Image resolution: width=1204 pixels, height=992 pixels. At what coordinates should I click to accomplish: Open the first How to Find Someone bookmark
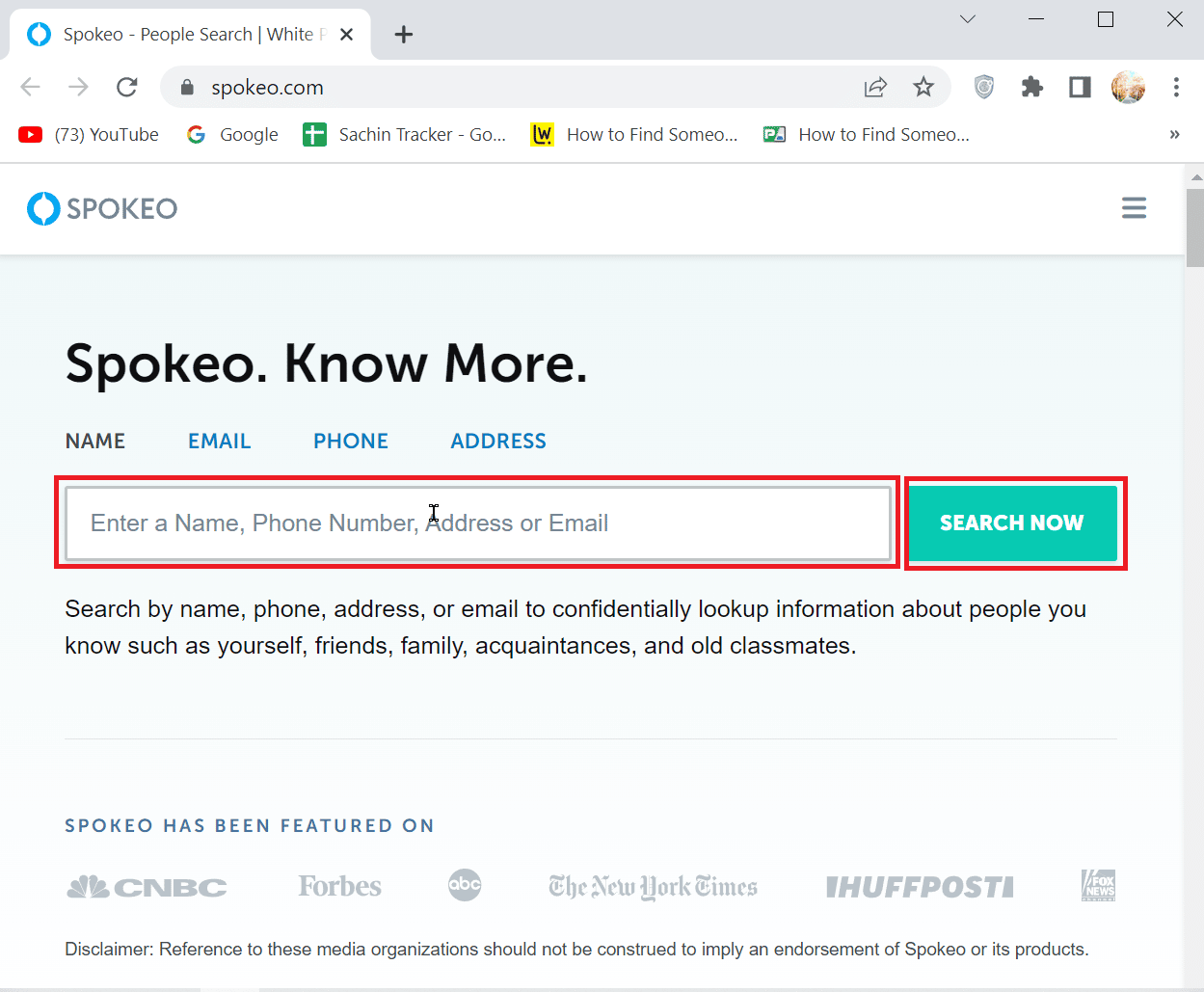point(634,135)
